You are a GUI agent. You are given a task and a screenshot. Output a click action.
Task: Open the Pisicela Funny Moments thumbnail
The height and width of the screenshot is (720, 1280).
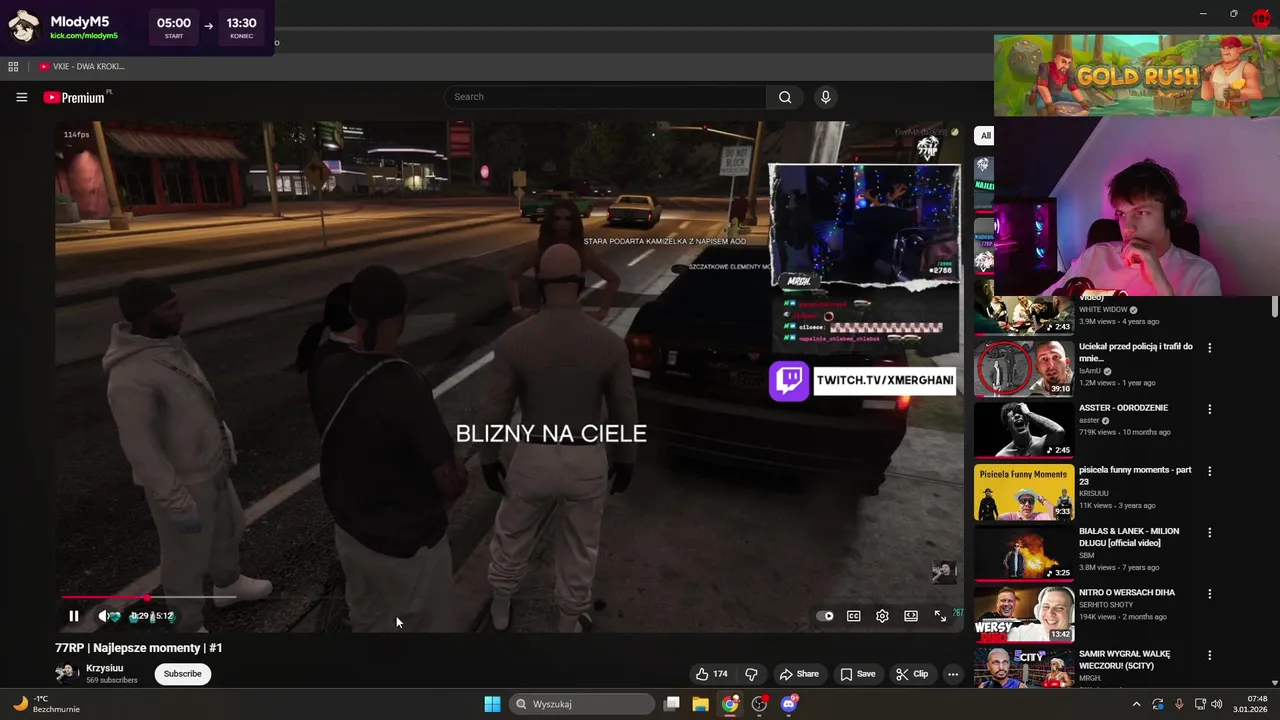tap(1024, 491)
